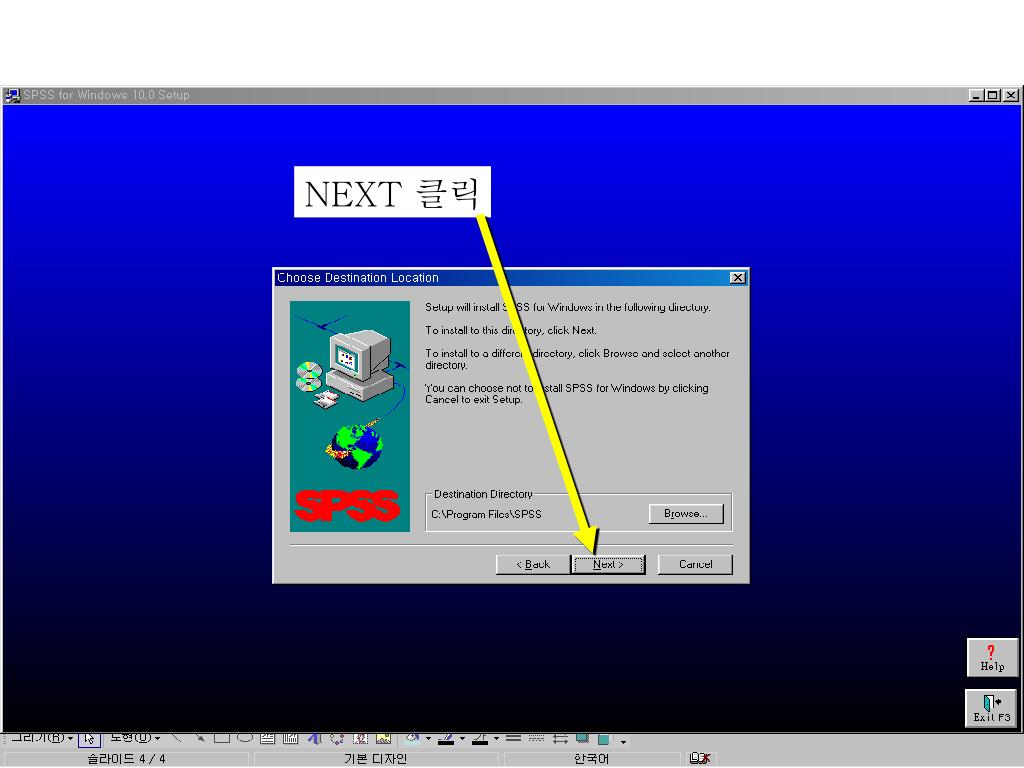Expand the Fill Color dropdown arrow
Image resolution: width=1024 pixels, height=768 pixels.
coord(428,739)
